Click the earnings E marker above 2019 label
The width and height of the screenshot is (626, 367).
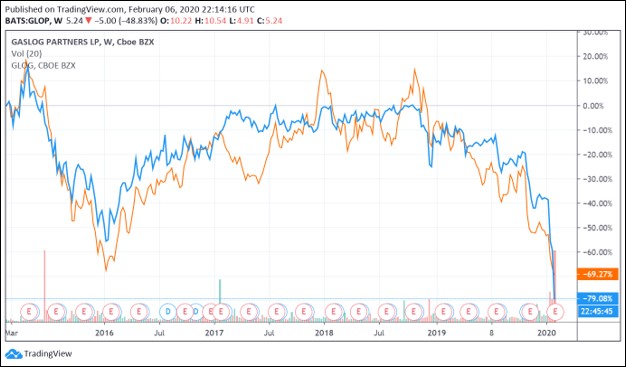pos(443,311)
